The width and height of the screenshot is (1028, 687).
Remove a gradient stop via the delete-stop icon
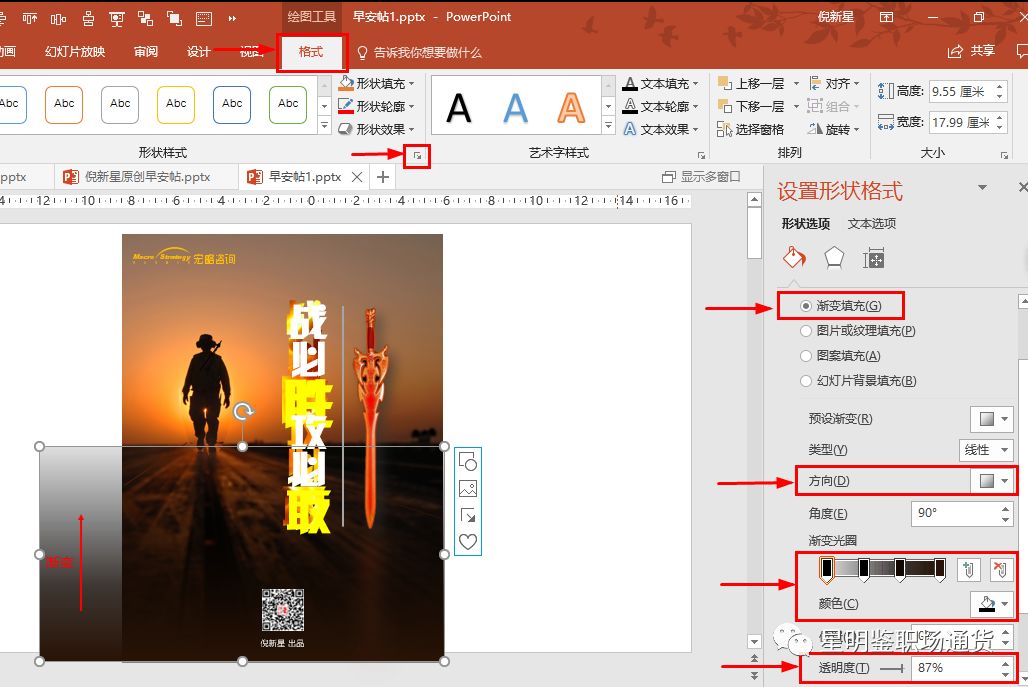pos(999,569)
